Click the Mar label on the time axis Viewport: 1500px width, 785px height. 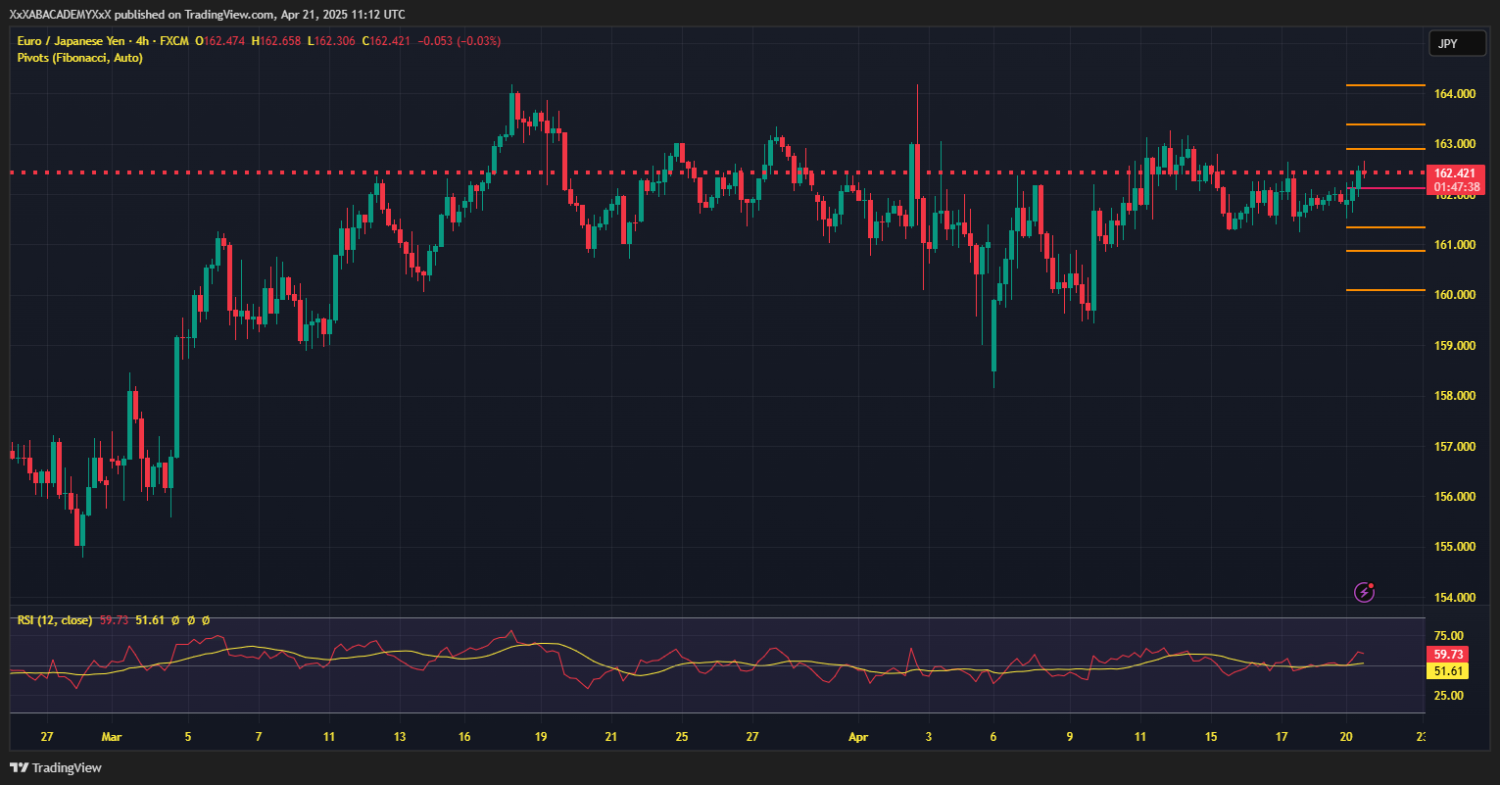[x=111, y=737]
